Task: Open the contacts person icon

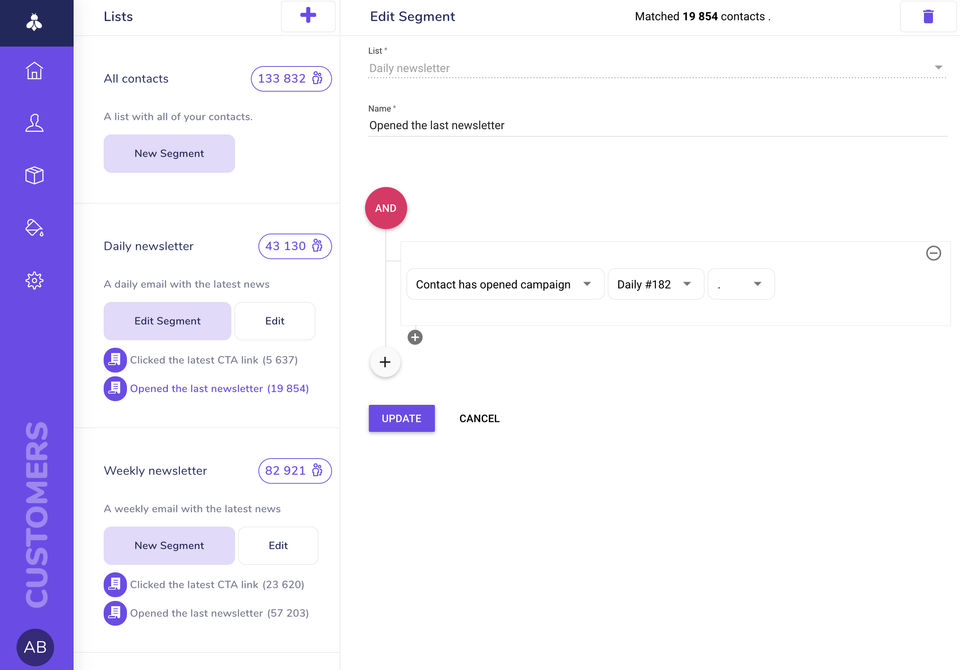Action: [x=35, y=123]
